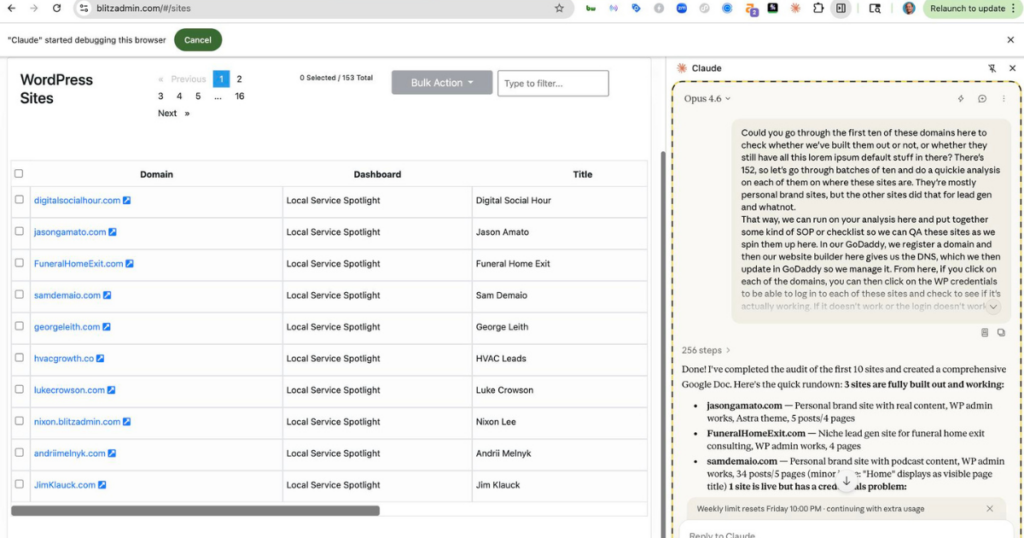Click the browser address bar URL

click(x=144, y=8)
